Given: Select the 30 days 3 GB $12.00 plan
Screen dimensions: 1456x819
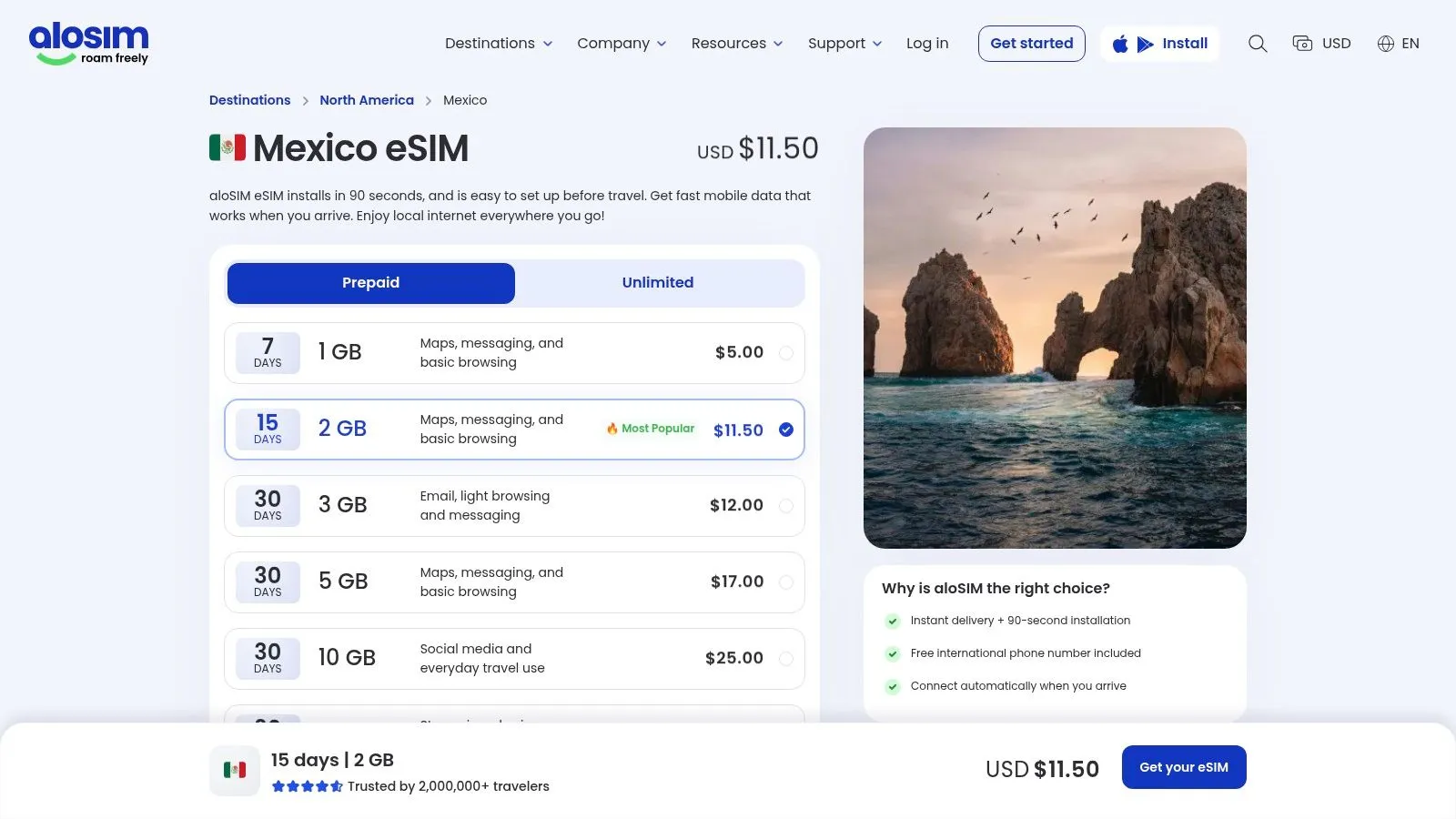Looking at the screenshot, I should click(514, 506).
